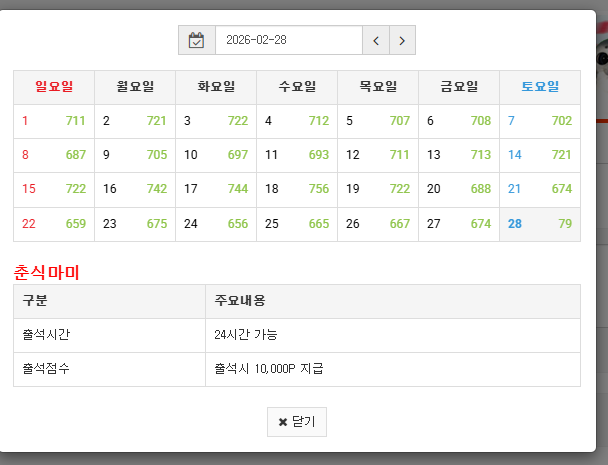
Task: Select day 24 showing 656
Action: (215, 224)
